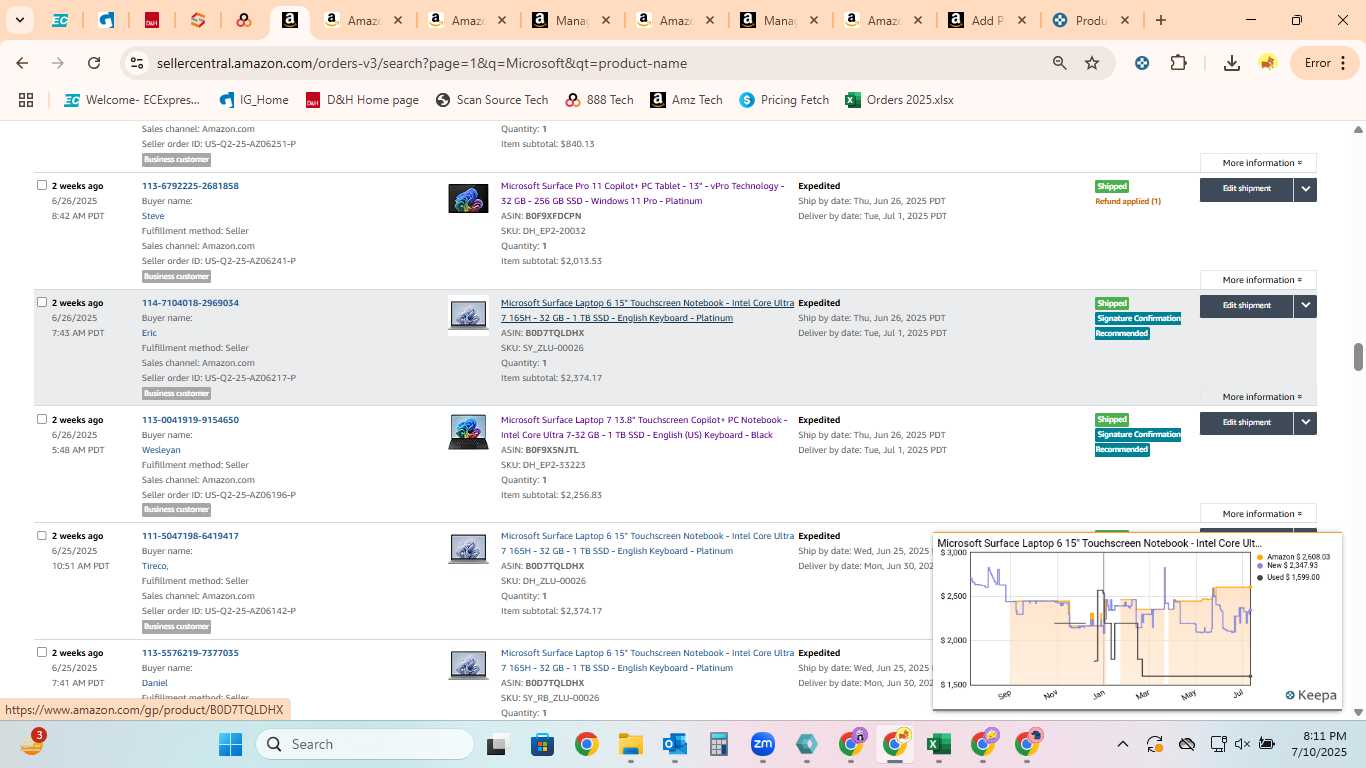Show hidden system tray icons
Screen dimensions: 1366x768
click(1122, 744)
